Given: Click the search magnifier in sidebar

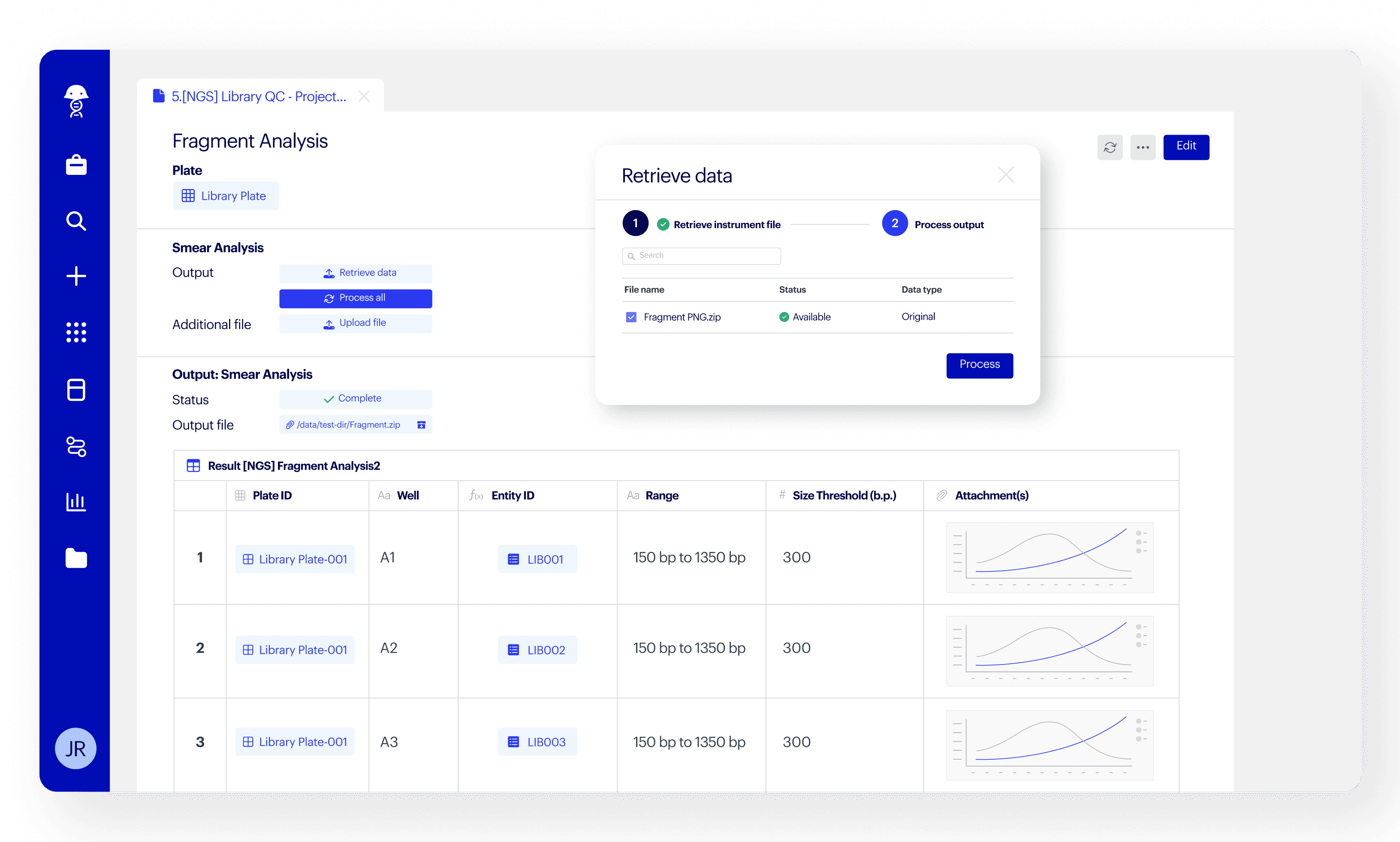Looking at the screenshot, I should 76,221.
